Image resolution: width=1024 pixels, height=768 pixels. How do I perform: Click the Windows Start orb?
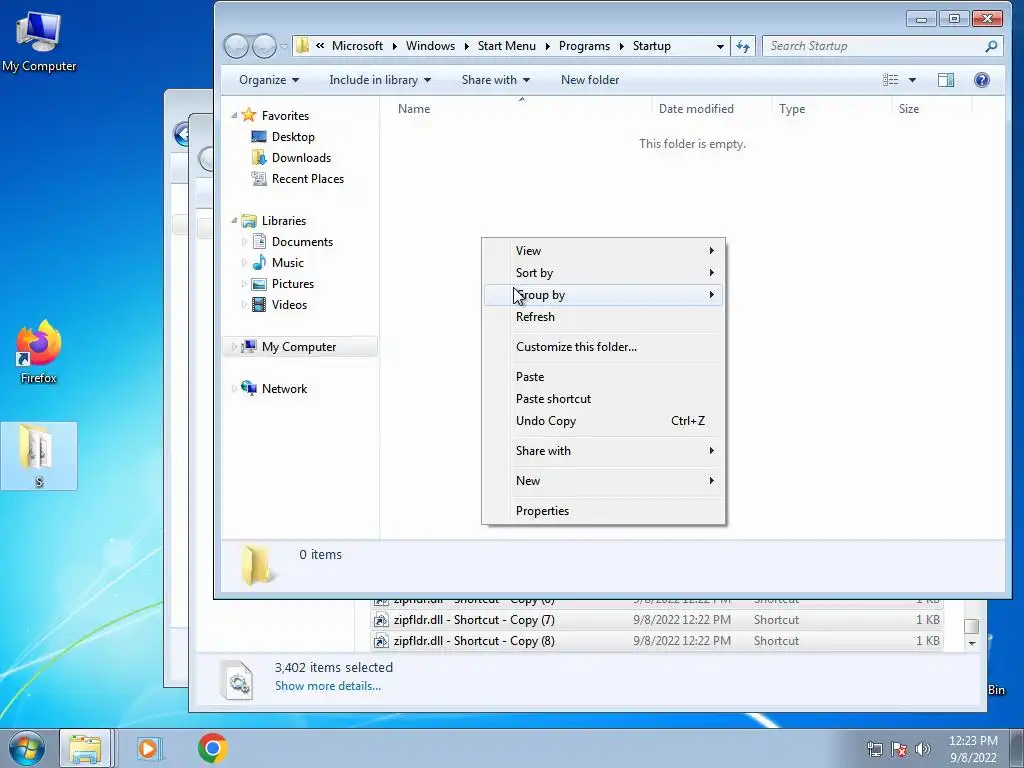point(27,748)
